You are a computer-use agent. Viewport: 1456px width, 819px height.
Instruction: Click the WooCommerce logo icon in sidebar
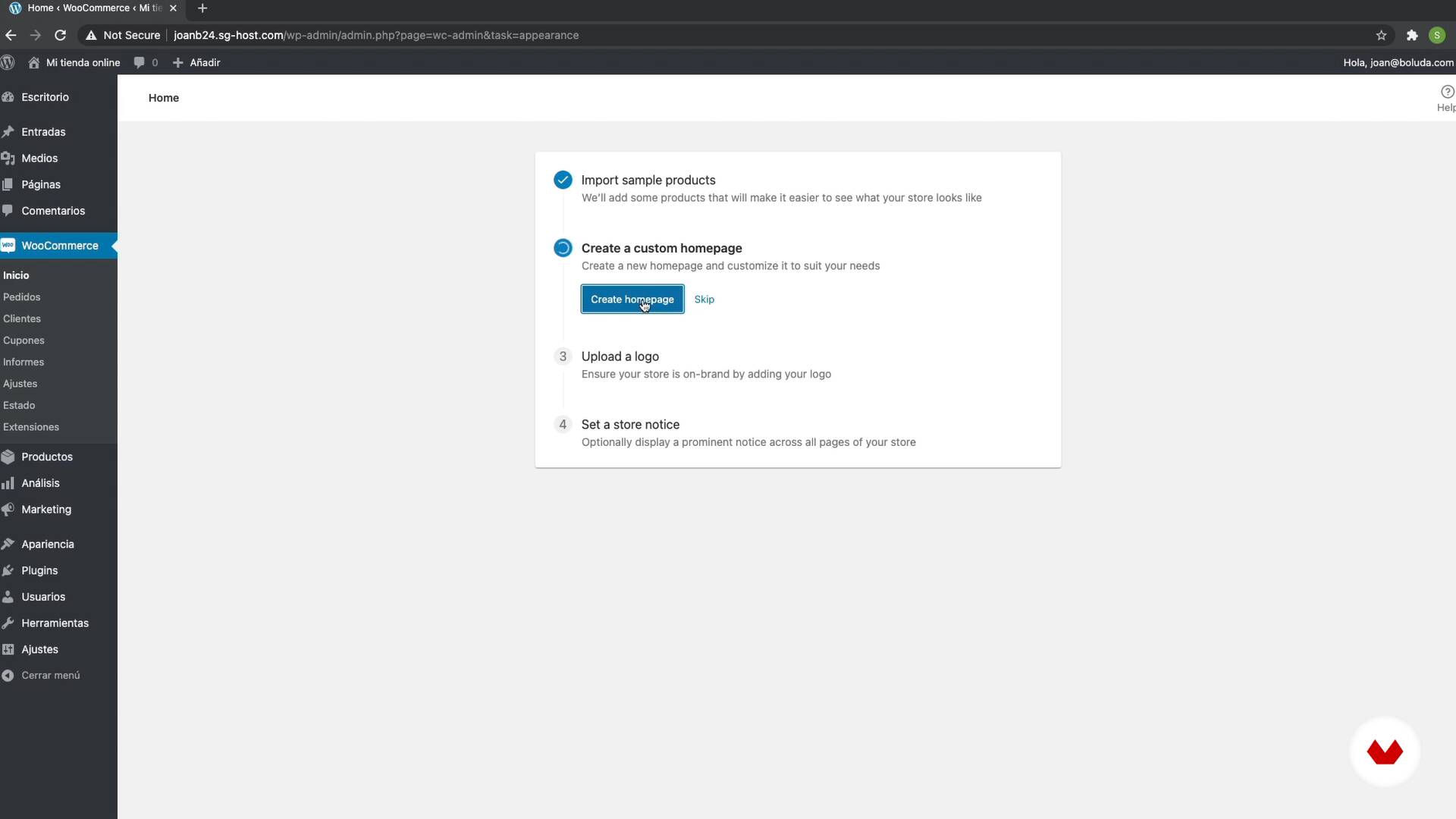click(x=8, y=245)
